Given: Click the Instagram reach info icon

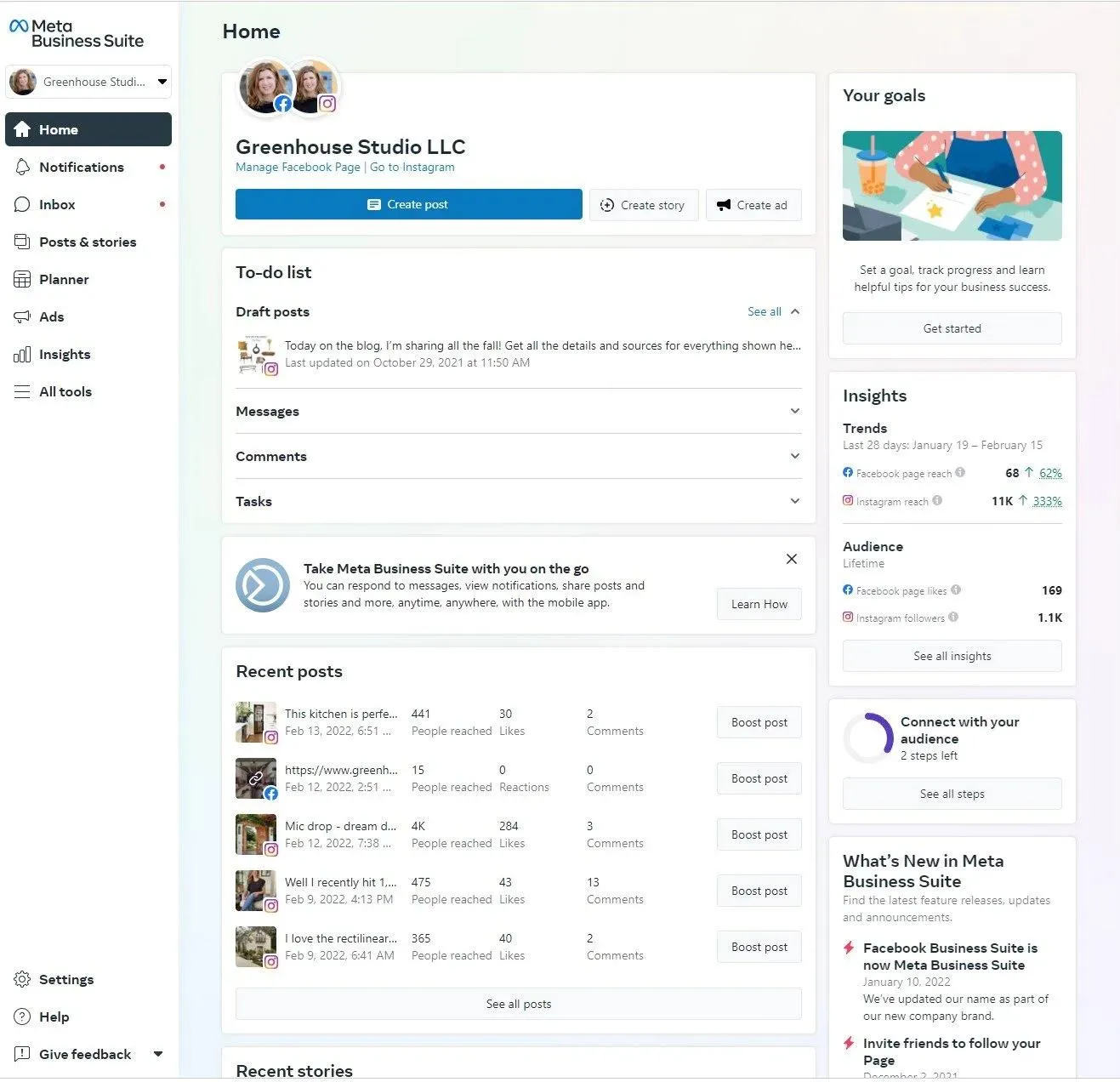Looking at the screenshot, I should point(937,500).
